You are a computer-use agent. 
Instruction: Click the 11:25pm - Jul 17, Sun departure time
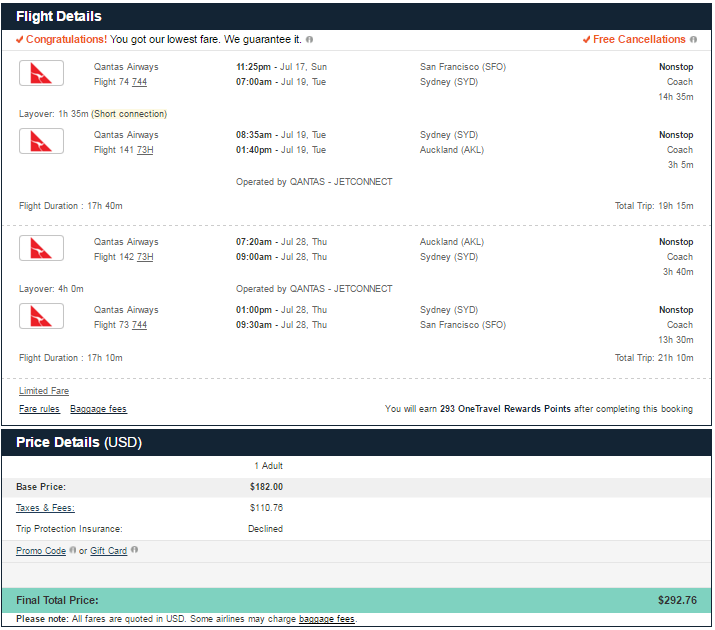[x=281, y=67]
